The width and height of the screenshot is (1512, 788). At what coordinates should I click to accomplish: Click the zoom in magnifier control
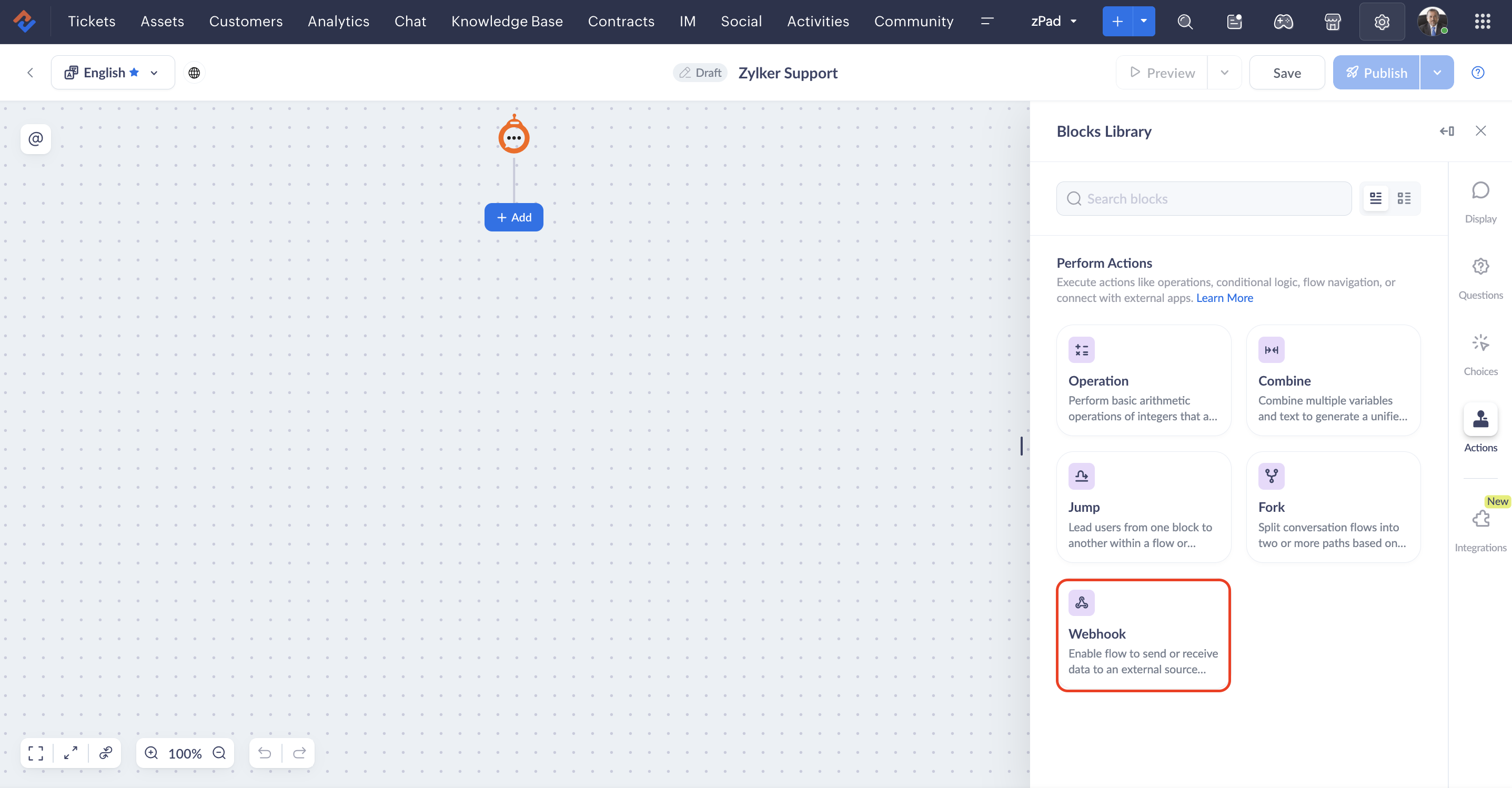[152, 753]
